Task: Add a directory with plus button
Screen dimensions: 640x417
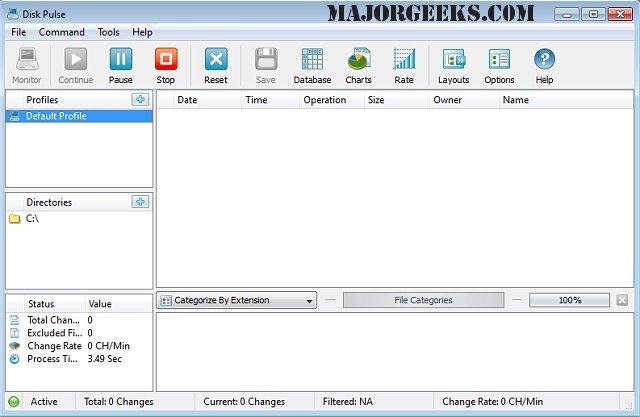Action: 140,202
